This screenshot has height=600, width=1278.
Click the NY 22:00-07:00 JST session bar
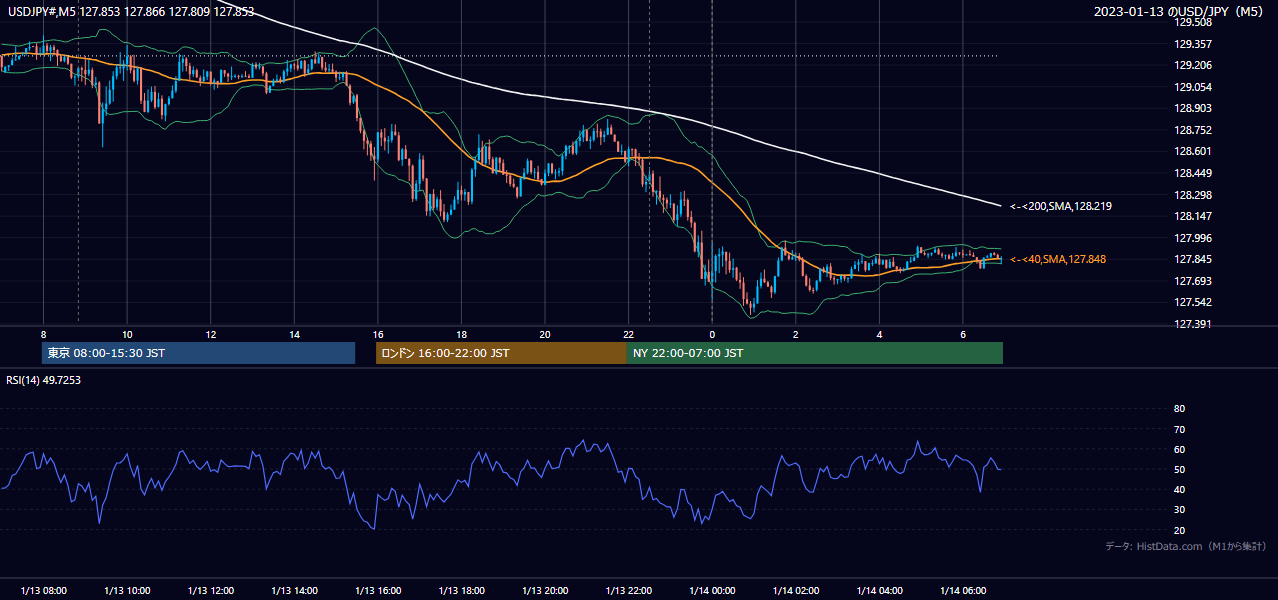click(x=815, y=353)
